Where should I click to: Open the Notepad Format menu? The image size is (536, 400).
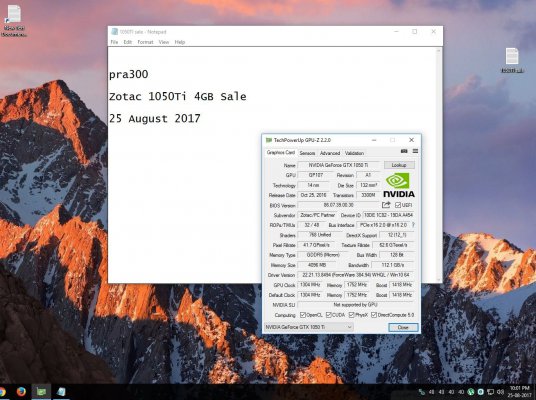point(145,42)
